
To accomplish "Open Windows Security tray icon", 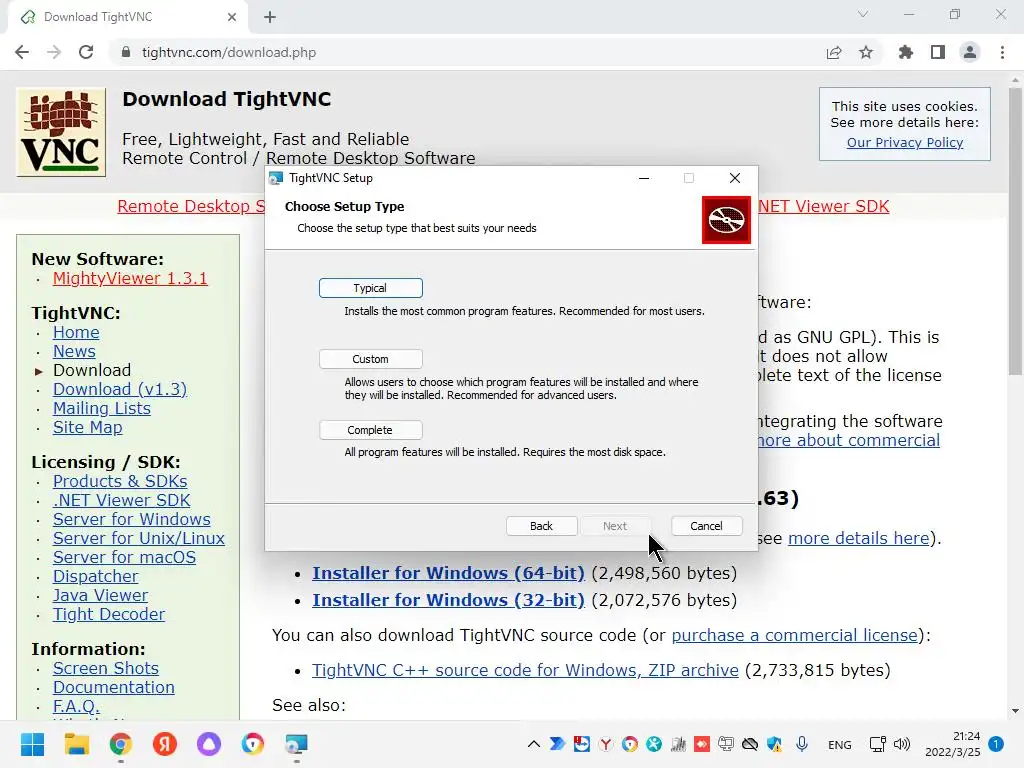I will click(x=775, y=744).
